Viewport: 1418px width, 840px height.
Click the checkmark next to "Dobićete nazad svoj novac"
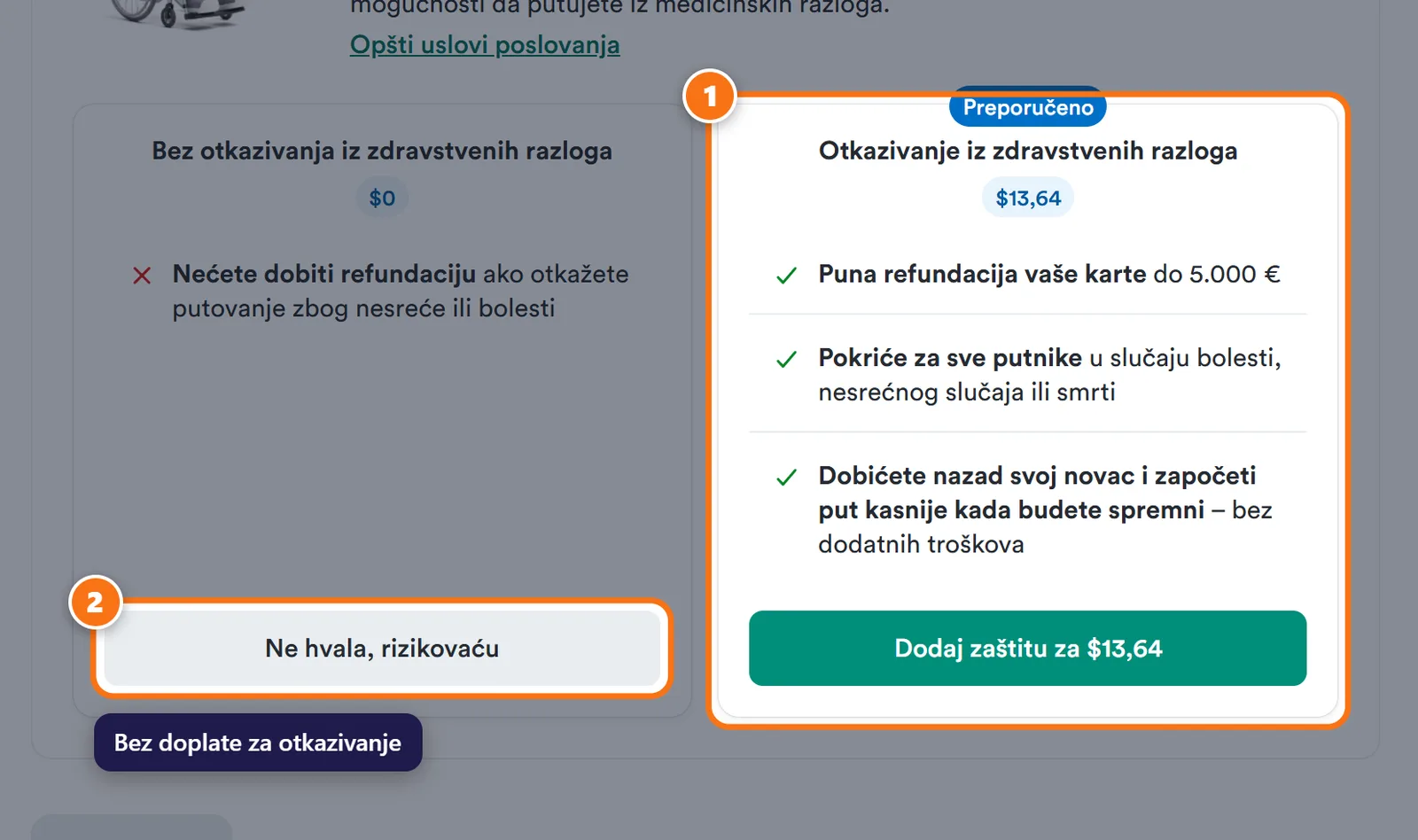[x=786, y=478]
